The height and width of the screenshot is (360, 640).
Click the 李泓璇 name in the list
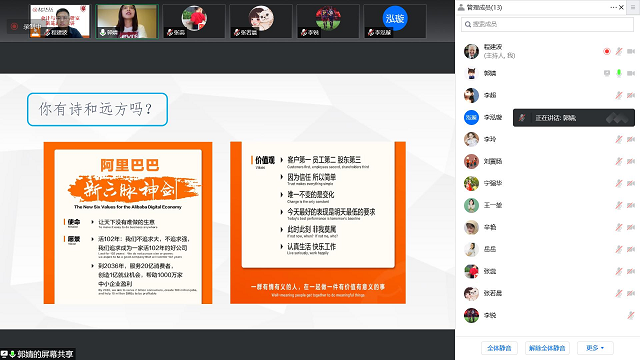click(493, 118)
